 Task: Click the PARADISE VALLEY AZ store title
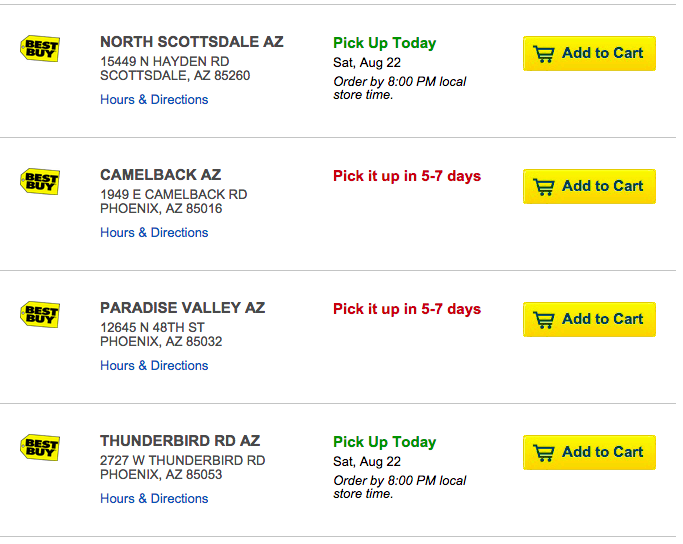(x=182, y=308)
